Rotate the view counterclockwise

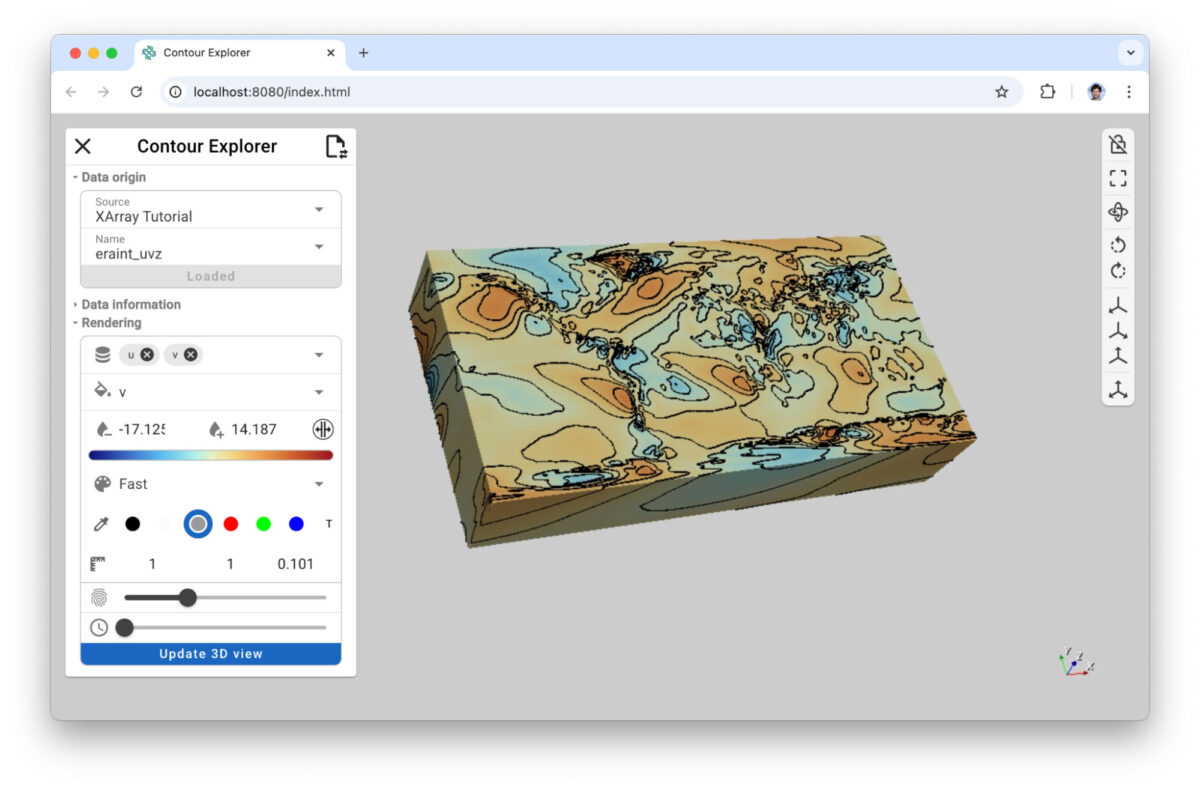pyautogui.click(x=1118, y=244)
